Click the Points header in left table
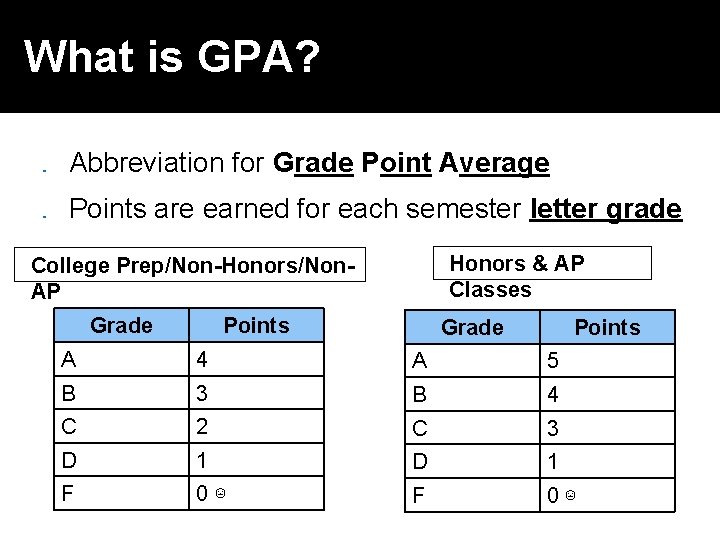 (x=257, y=325)
